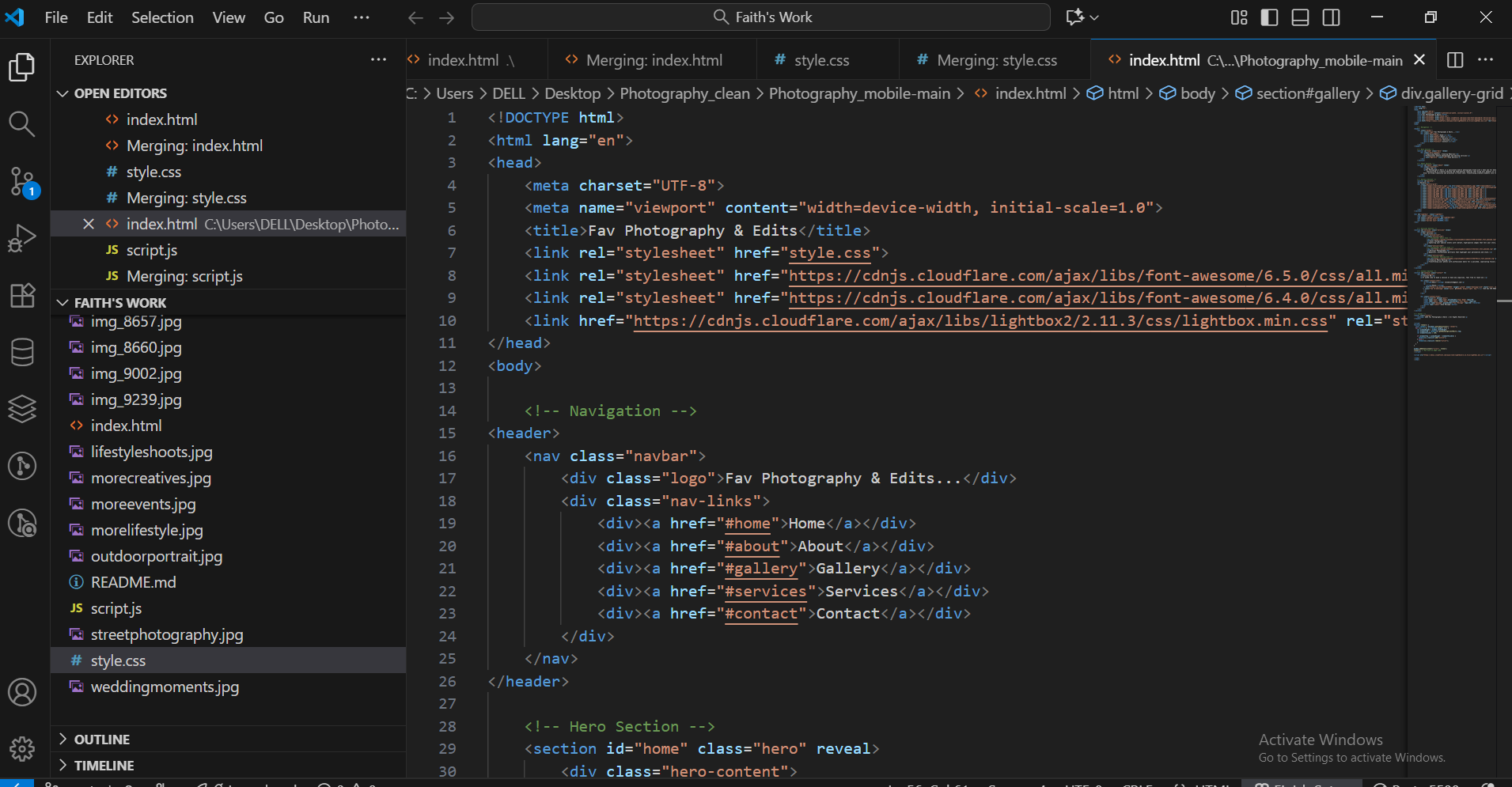1512x787 pixels.
Task: Click the Faith's Work command search box
Action: click(761, 17)
